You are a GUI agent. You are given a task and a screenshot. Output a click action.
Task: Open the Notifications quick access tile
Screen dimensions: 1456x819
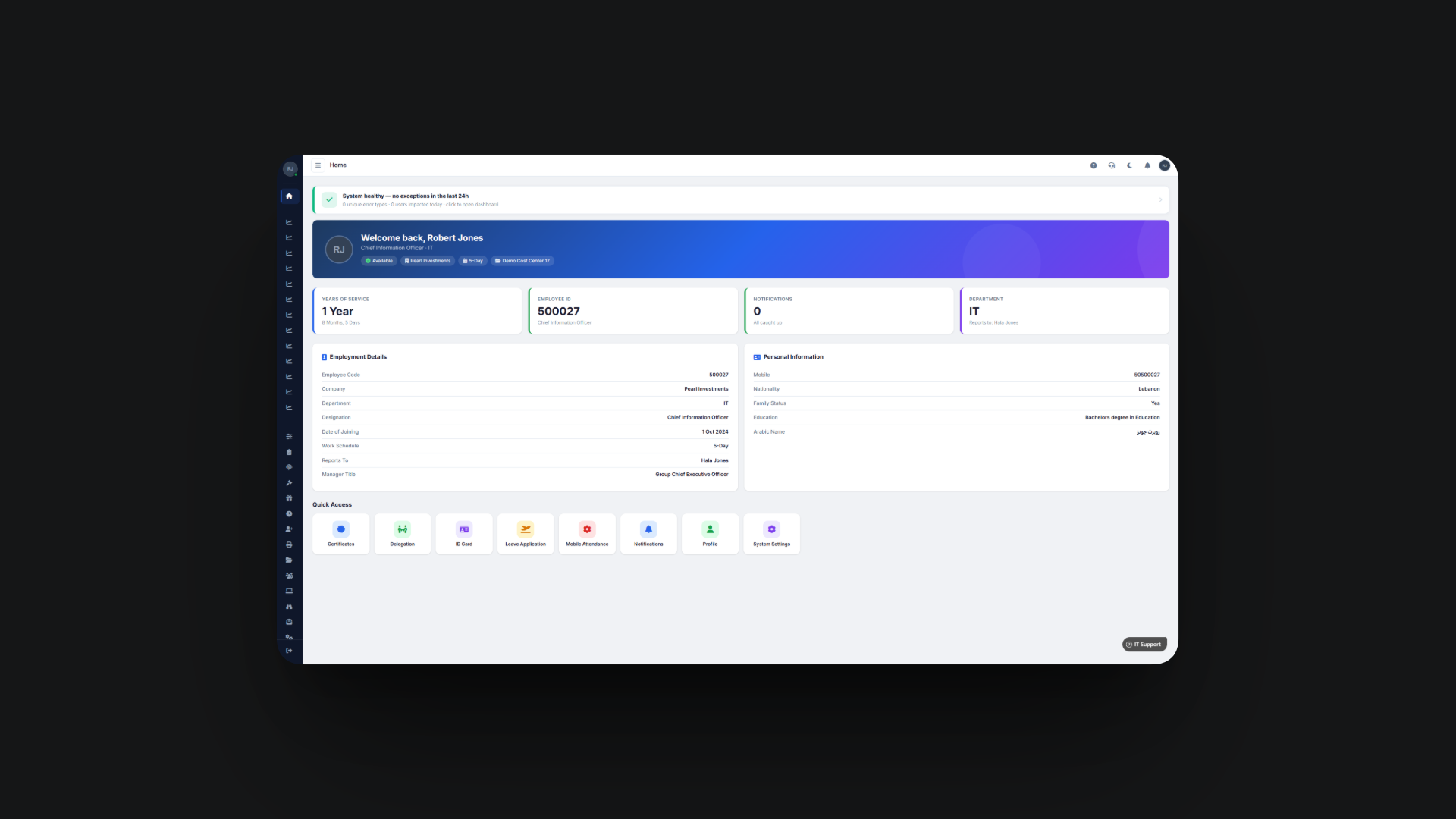[648, 534]
